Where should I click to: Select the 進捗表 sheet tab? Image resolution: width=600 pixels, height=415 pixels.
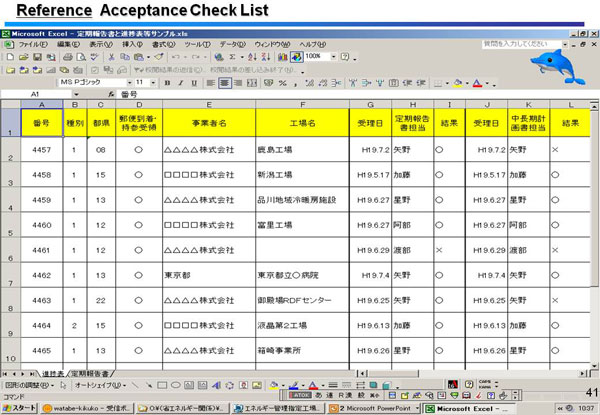tap(53, 374)
